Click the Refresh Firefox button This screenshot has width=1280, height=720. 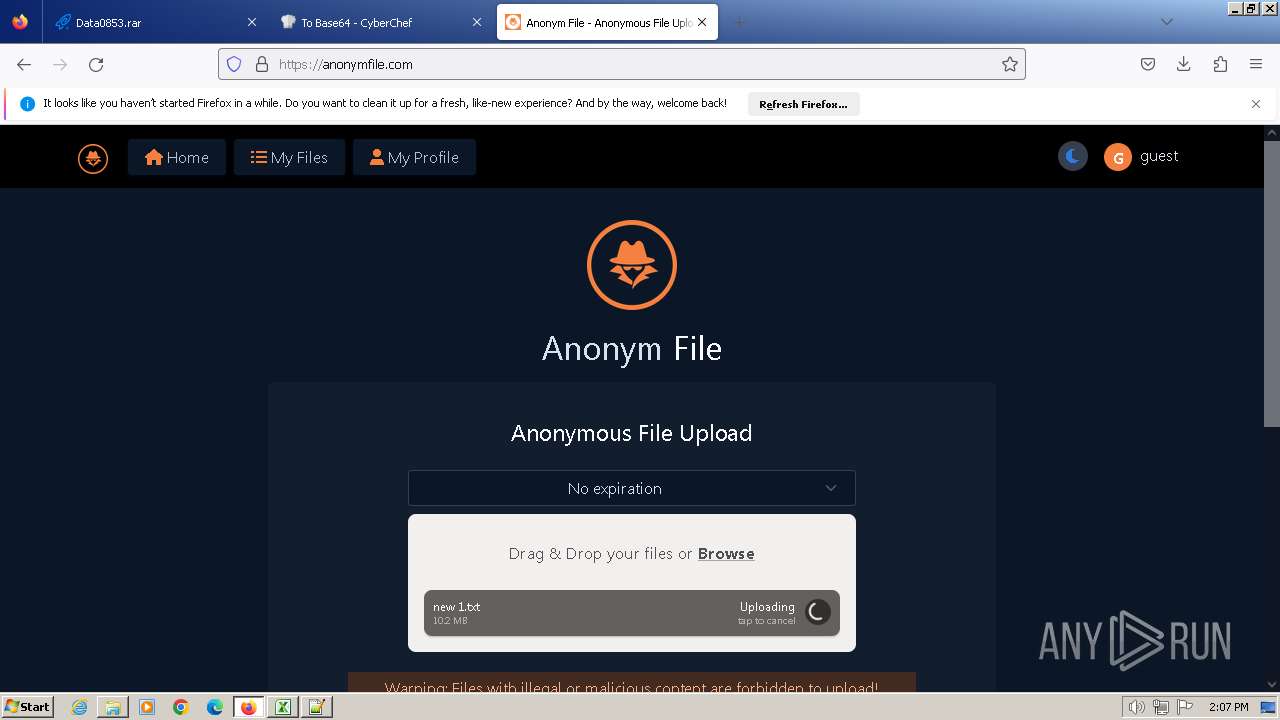tap(803, 104)
